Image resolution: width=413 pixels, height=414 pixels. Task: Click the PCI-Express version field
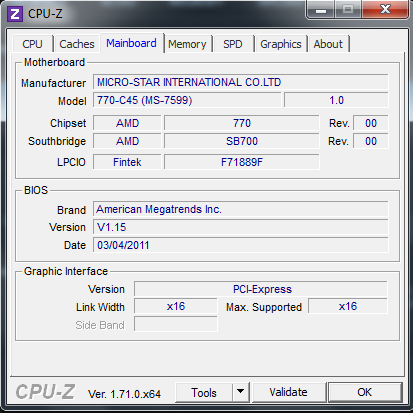point(261,289)
